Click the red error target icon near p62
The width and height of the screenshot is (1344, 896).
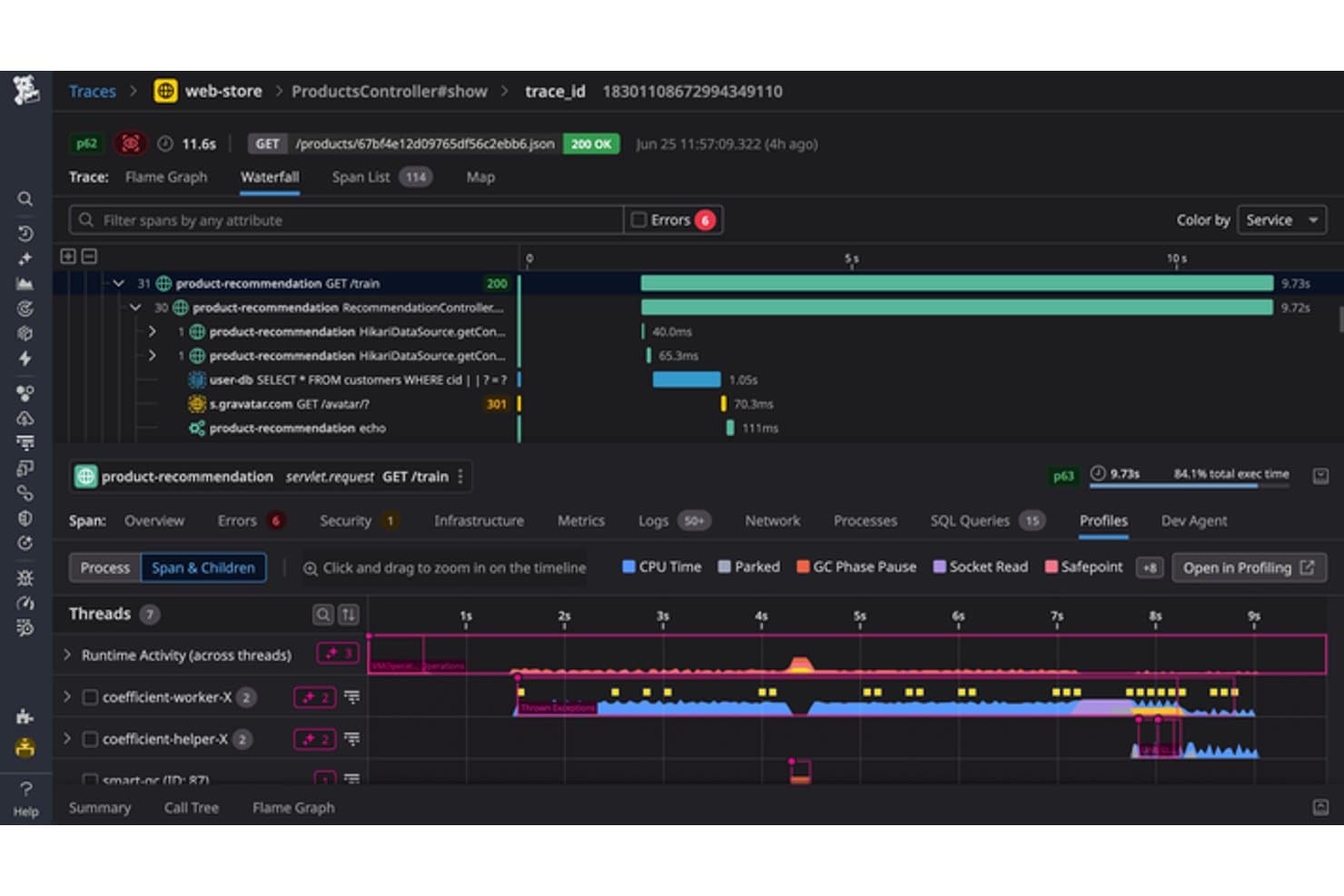pyautogui.click(x=131, y=143)
